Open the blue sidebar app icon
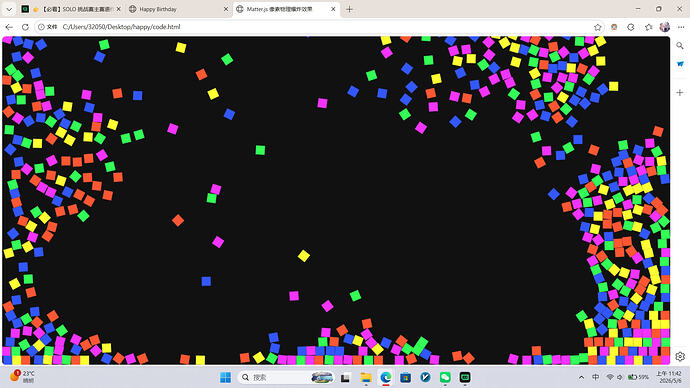Image resolution: width=690 pixels, height=388 pixels. [x=680, y=64]
